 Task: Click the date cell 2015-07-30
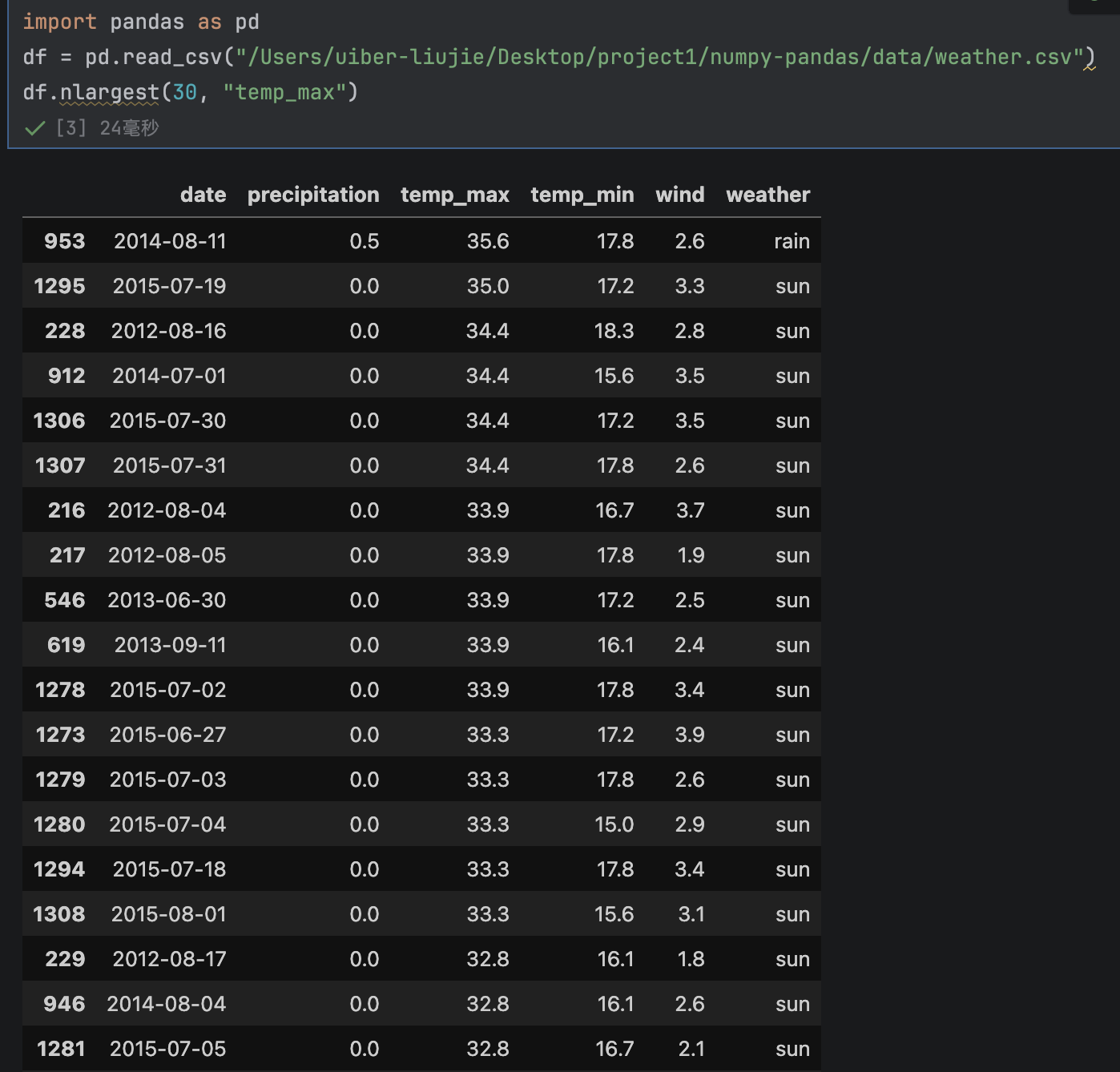click(167, 421)
